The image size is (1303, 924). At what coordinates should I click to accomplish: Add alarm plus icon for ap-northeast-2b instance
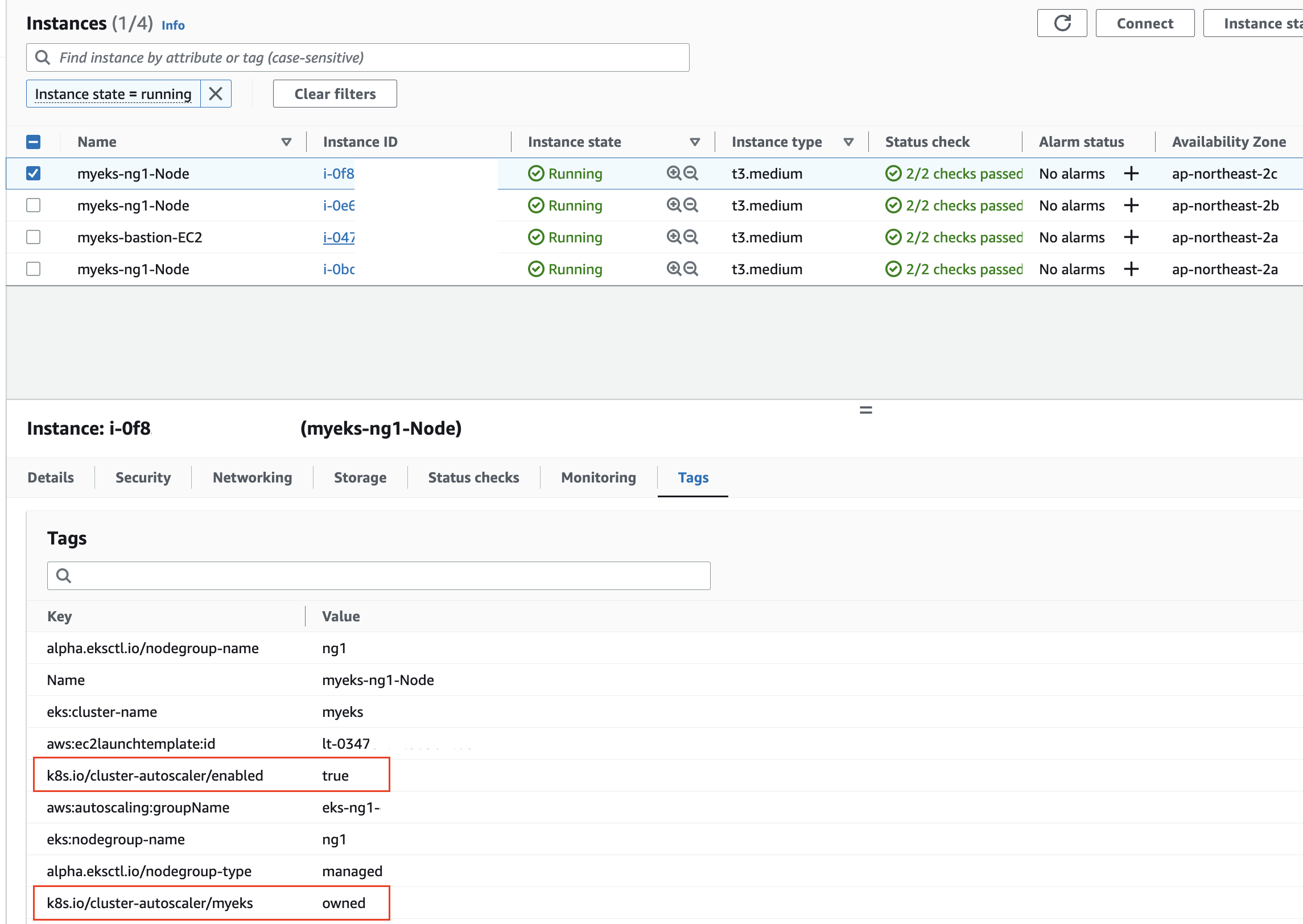coord(1131,205)
